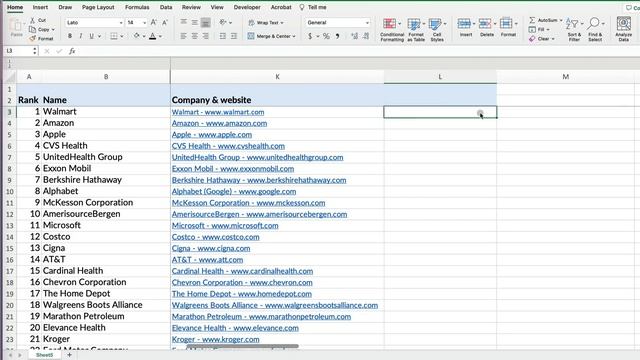Open the font size dropdown
This screenshot has height=360, width=640.
tap(144, 23)
